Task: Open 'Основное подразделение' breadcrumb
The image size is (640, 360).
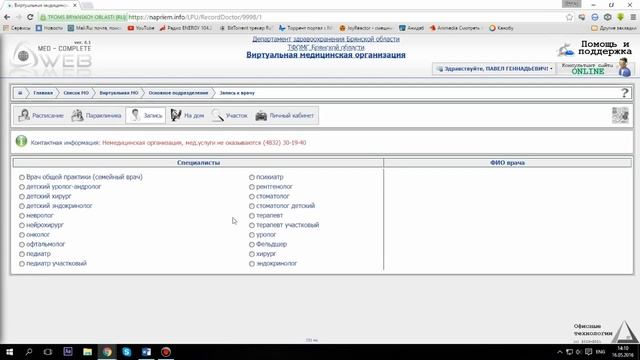Action: 178,93
